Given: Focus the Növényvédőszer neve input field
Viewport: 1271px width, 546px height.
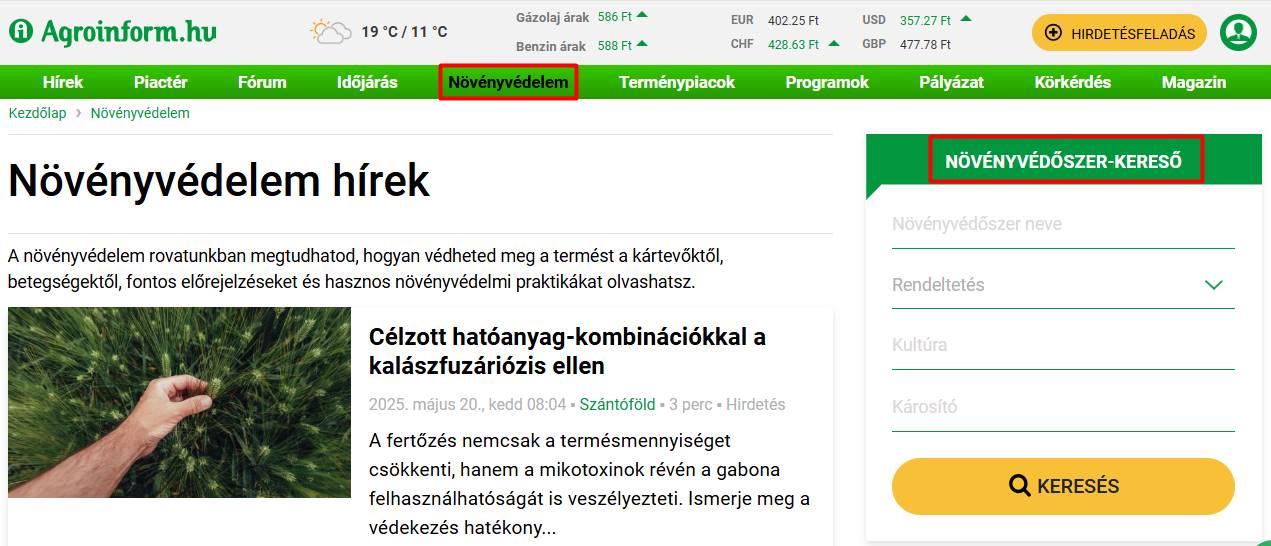Looking at the screenshot, I should click(1063, 225).
